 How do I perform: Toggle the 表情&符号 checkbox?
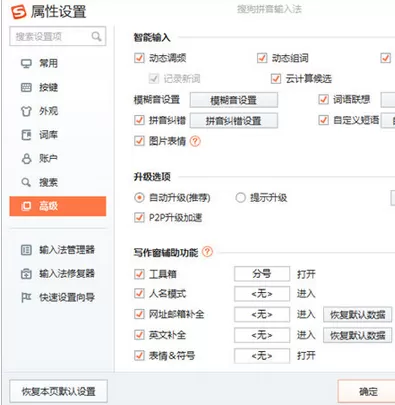(x=139, y=355)
